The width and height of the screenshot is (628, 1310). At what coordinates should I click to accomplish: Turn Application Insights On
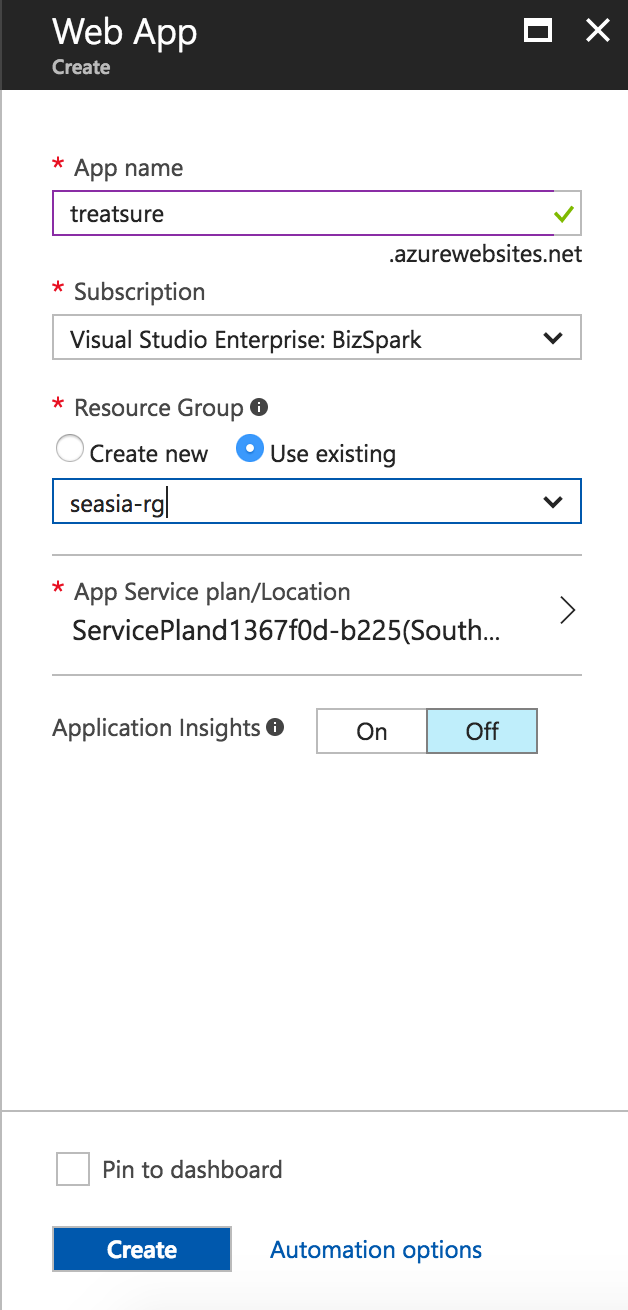(x=372, y=731)
